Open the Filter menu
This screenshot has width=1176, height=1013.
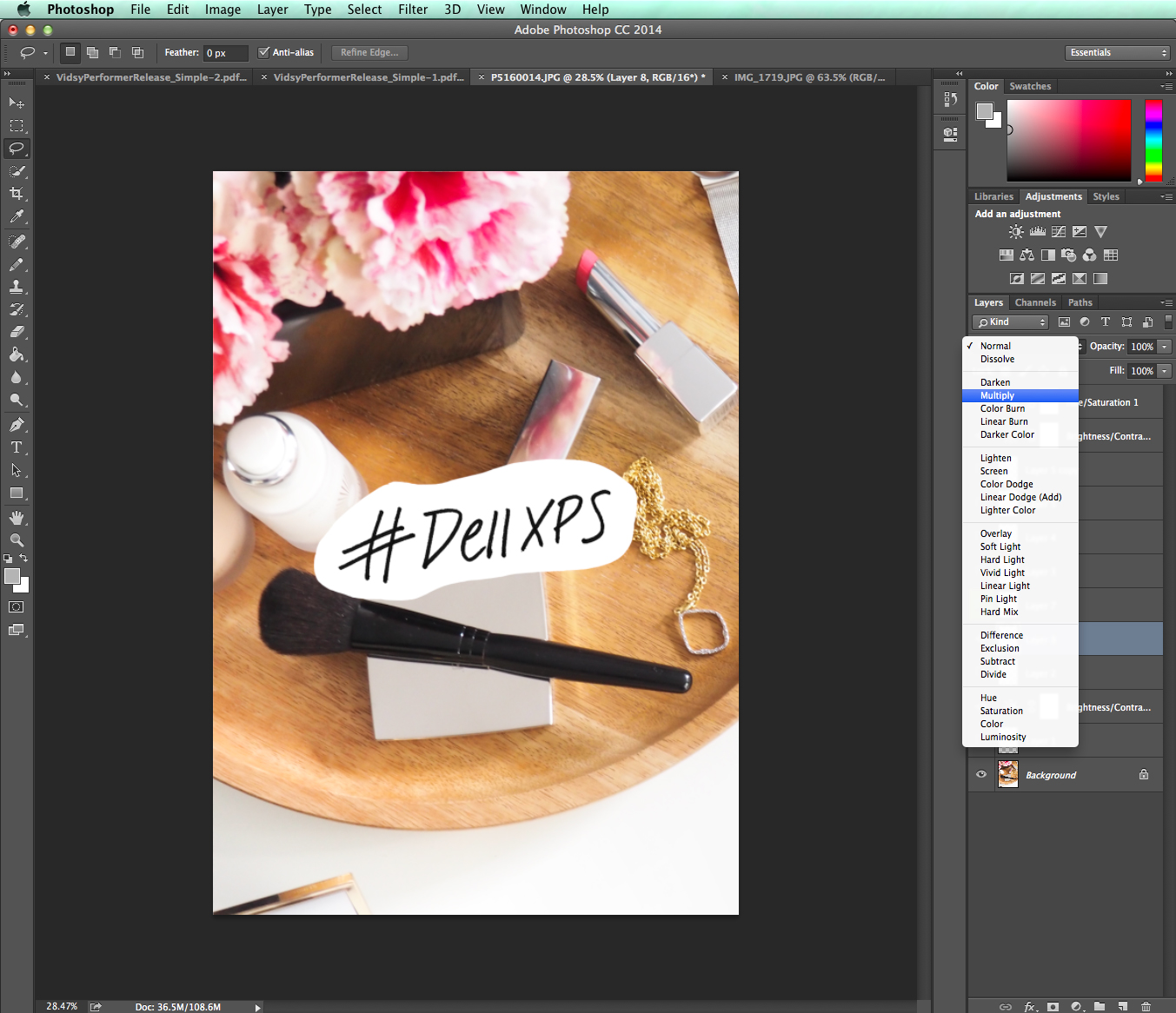click(413, 10)
